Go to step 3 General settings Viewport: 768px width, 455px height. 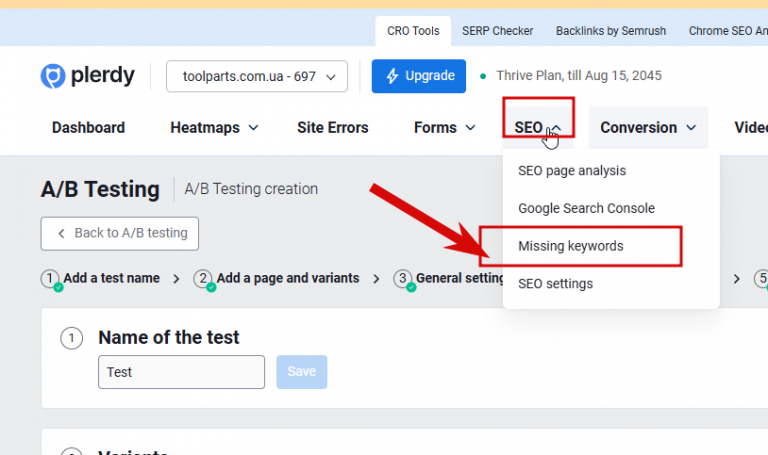(x=449, y=279)
